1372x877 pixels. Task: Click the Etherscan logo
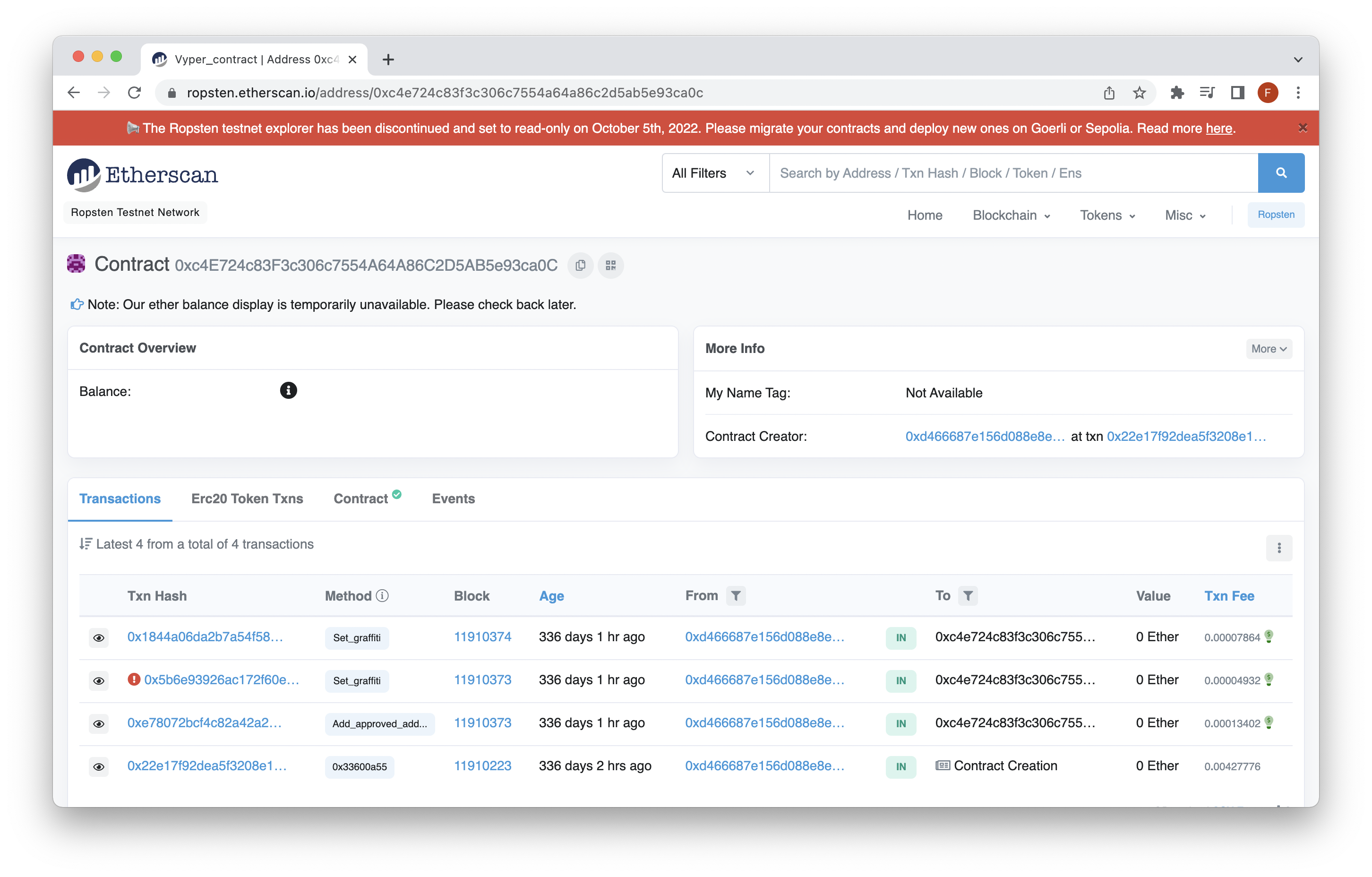[x=143, y=174]
